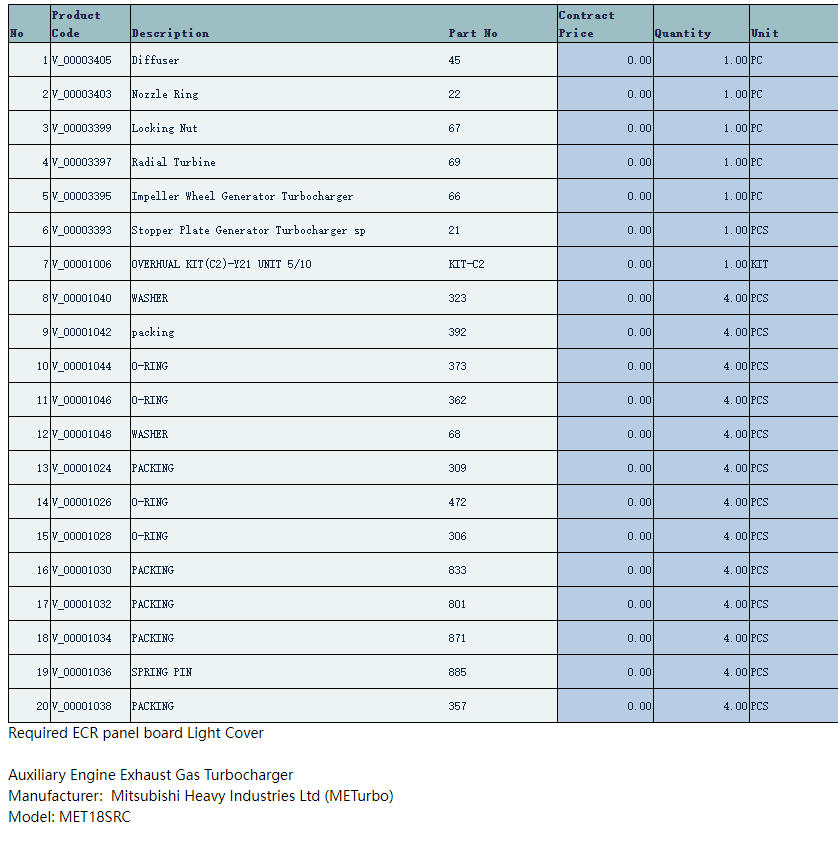The height and width of the screenshot is (846, 838).
Task: Click product code V_00003399
Action: [82, 128]
